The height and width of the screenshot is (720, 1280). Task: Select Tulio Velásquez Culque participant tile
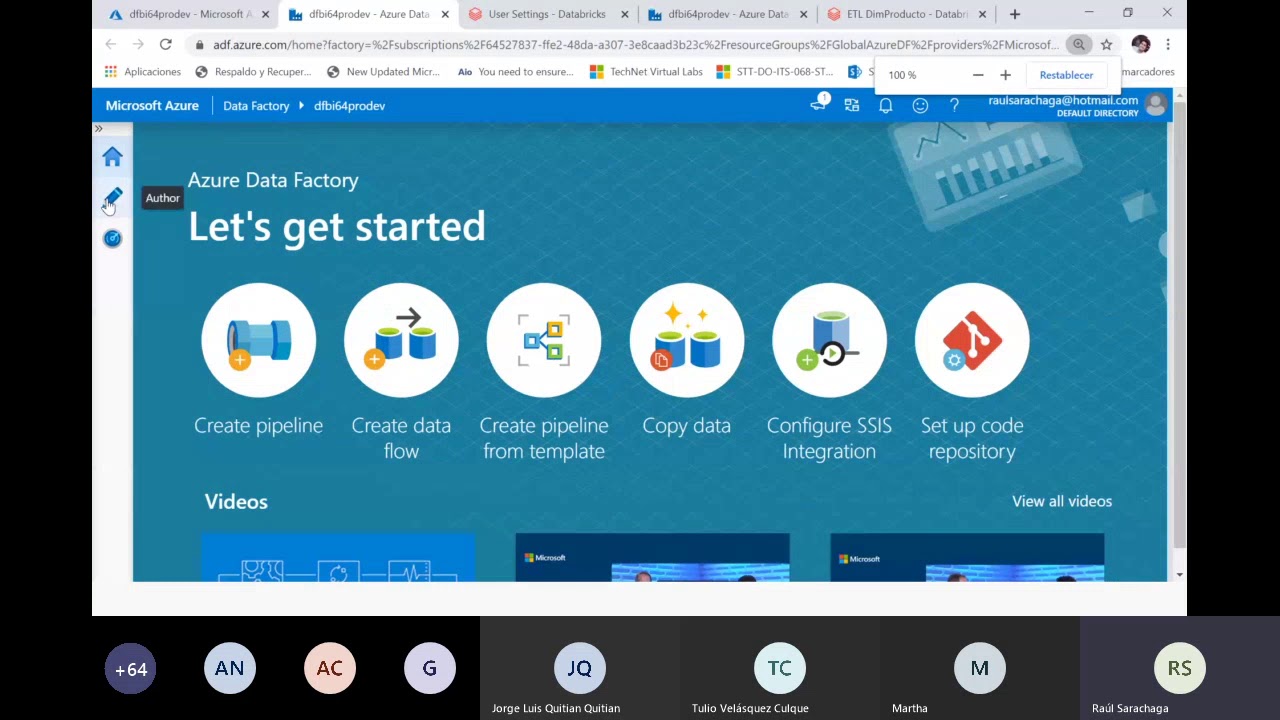pyautogui.click(x=780, y=668)
